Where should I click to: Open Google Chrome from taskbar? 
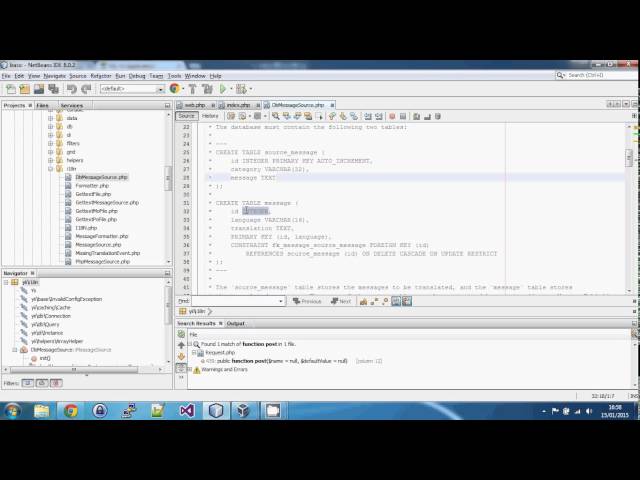pyautogui.click(x=71, y=411)
